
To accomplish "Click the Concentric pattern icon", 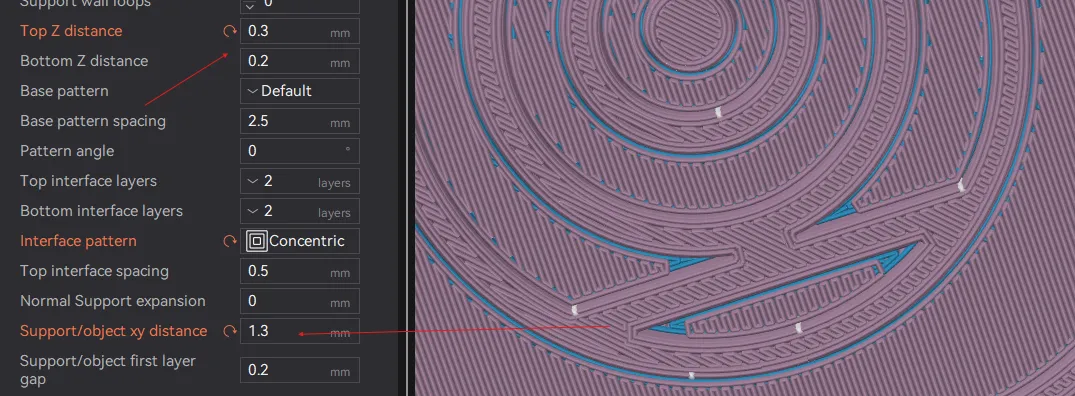I will click(257, 241).
